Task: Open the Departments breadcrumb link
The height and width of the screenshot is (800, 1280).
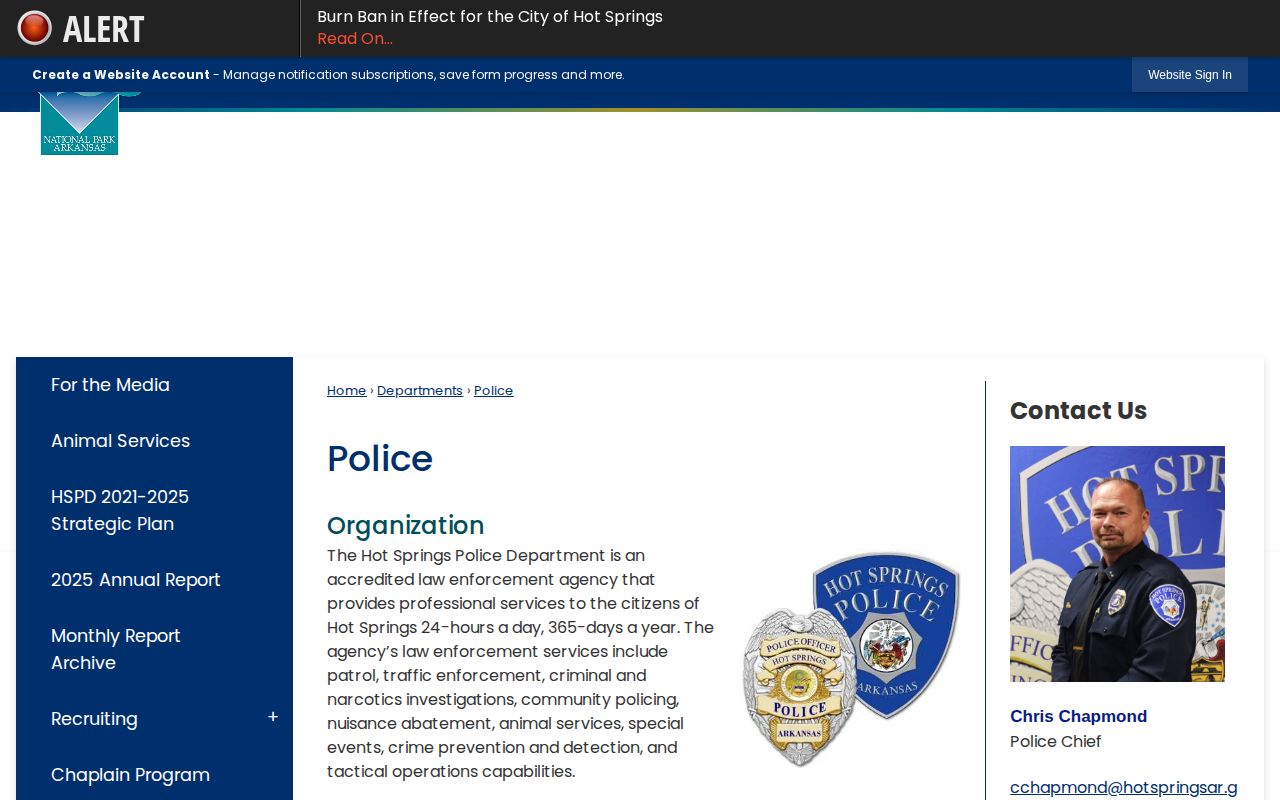Action: coord(420,391)
